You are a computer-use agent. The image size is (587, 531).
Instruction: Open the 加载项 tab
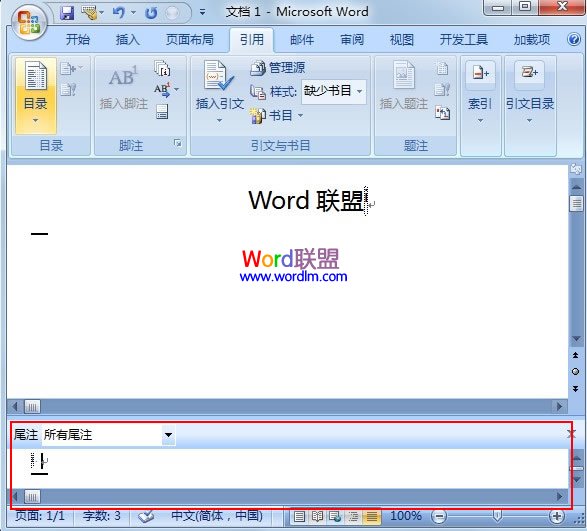coord(532,39)
